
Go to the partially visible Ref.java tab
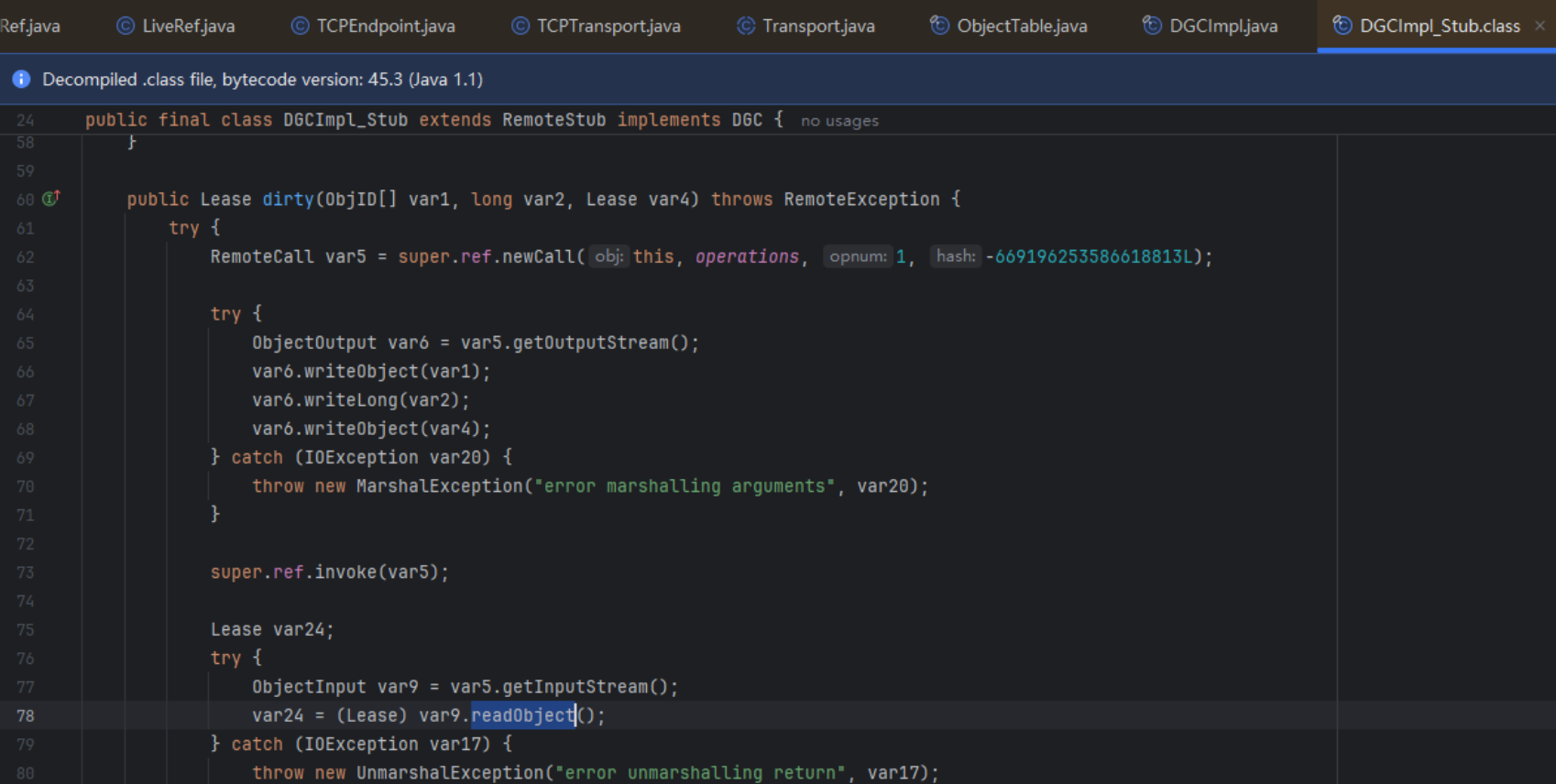click(29, 26)
